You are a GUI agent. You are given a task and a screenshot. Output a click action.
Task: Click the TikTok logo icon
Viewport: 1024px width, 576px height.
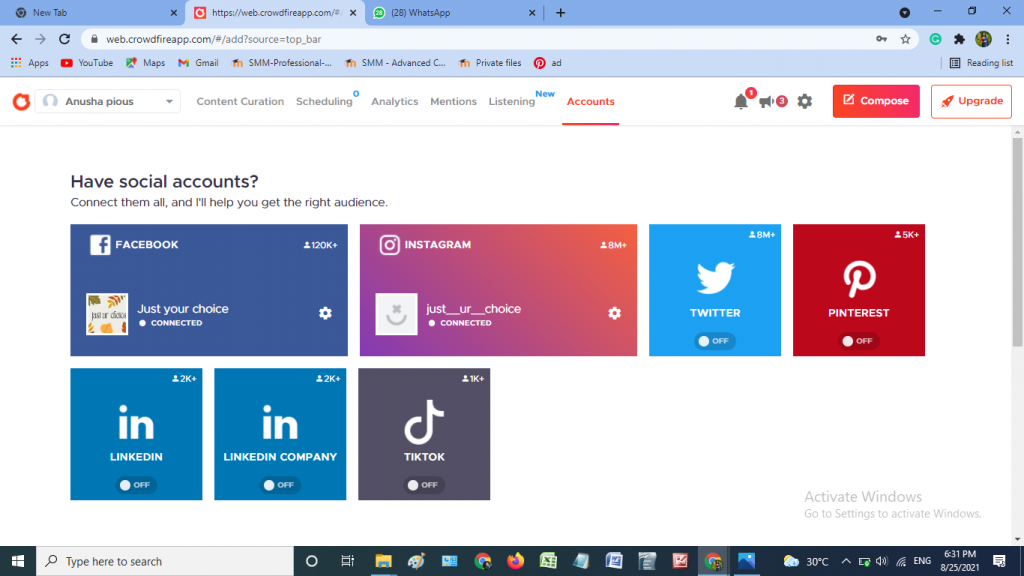[x=424, y=422]
